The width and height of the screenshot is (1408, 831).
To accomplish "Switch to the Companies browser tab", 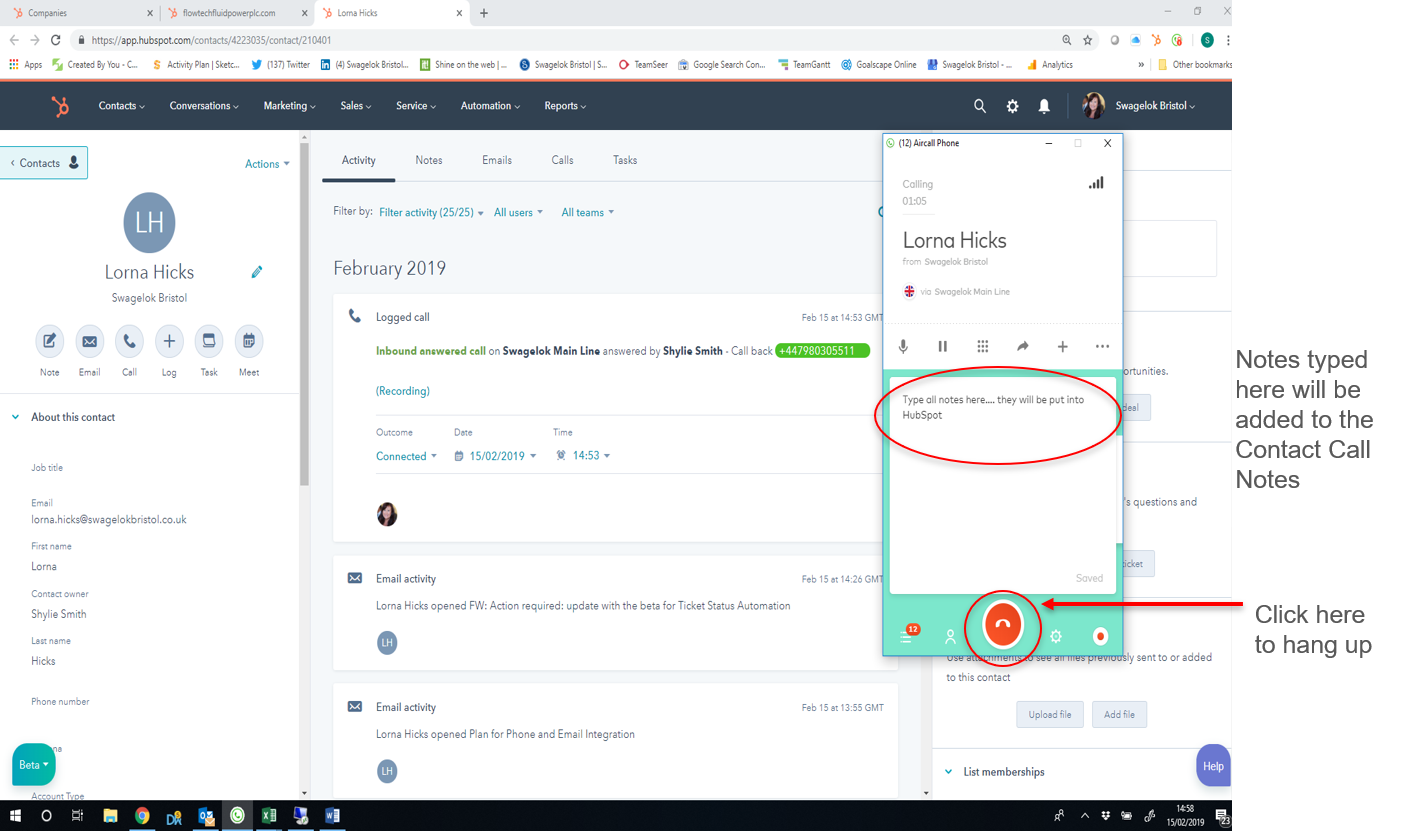I will 80,13.
